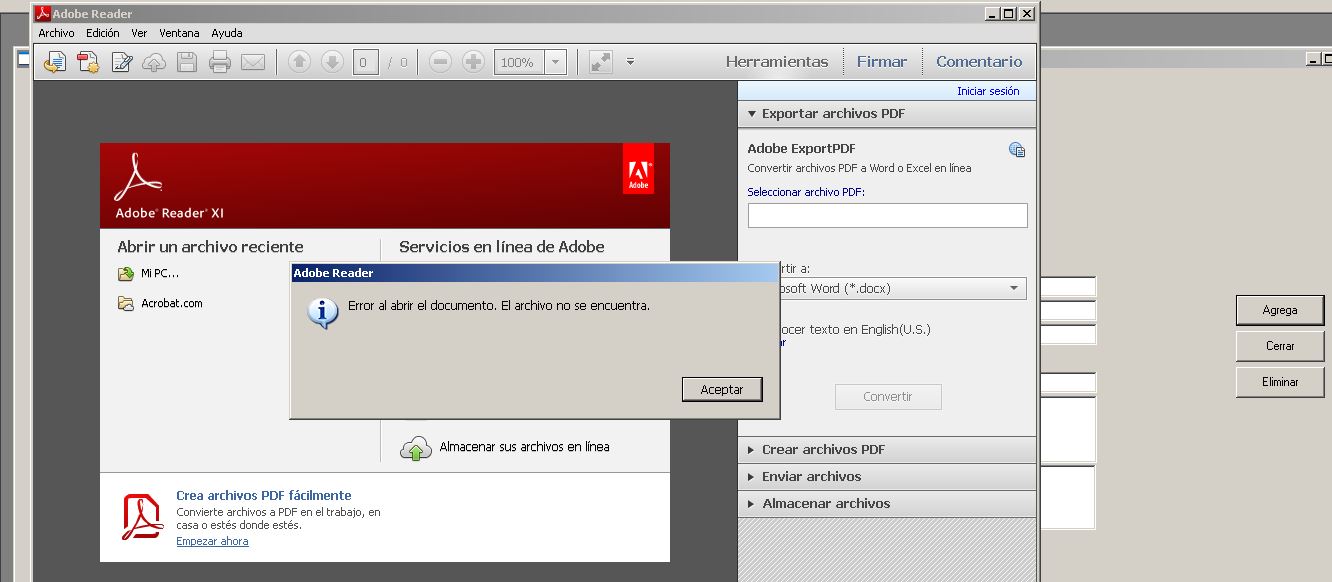This screenshot has height=582, width=1332.
Task: Click the Save floppy disk icon
Action: pyautogui.click(x=186, y=62)
